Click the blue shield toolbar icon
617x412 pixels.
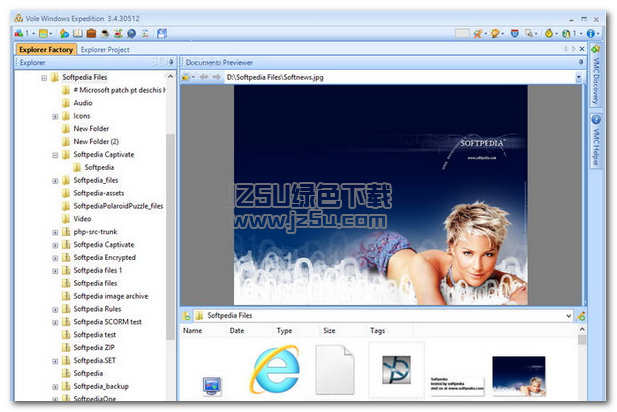[514, 33]
